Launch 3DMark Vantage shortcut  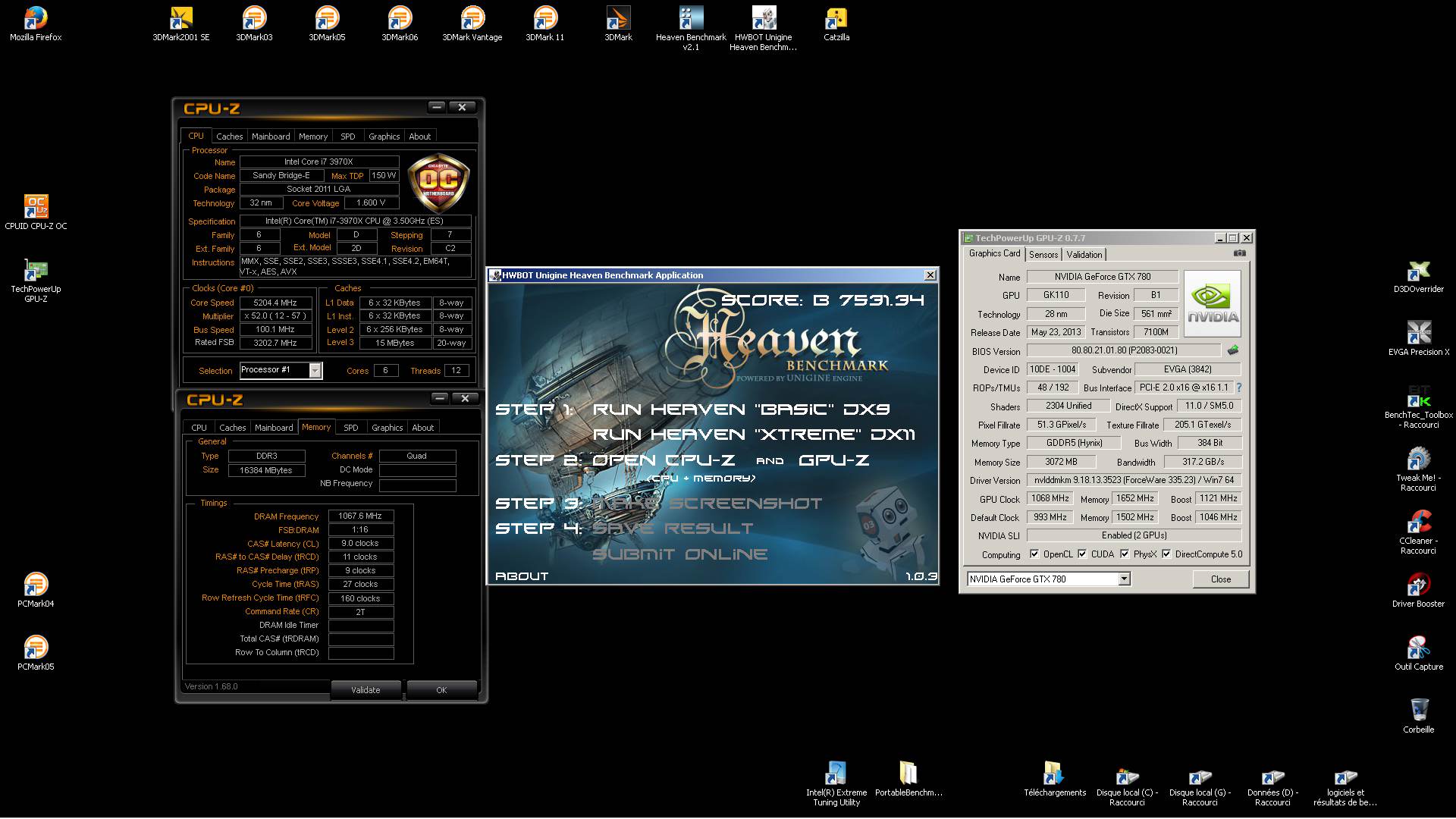tap(472, 24)
